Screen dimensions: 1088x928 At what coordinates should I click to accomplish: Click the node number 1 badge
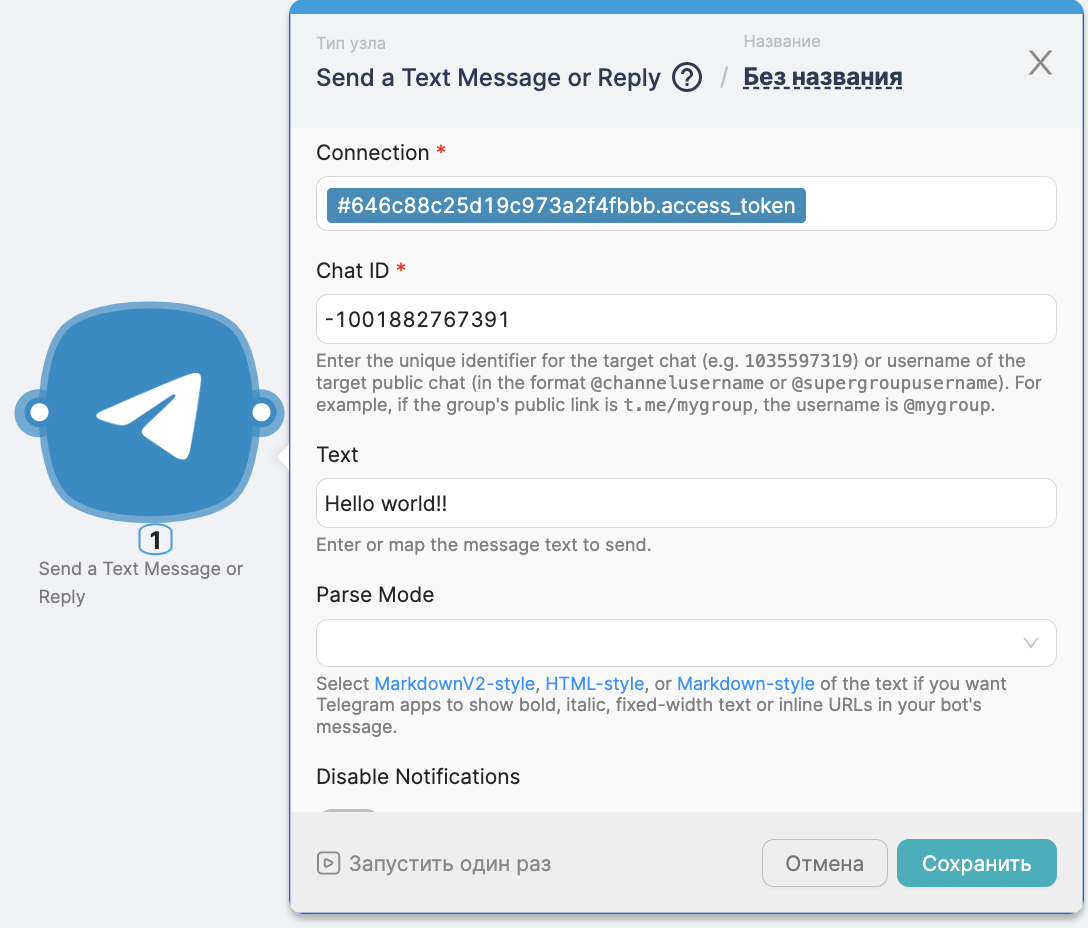click(x=155, y=539)
